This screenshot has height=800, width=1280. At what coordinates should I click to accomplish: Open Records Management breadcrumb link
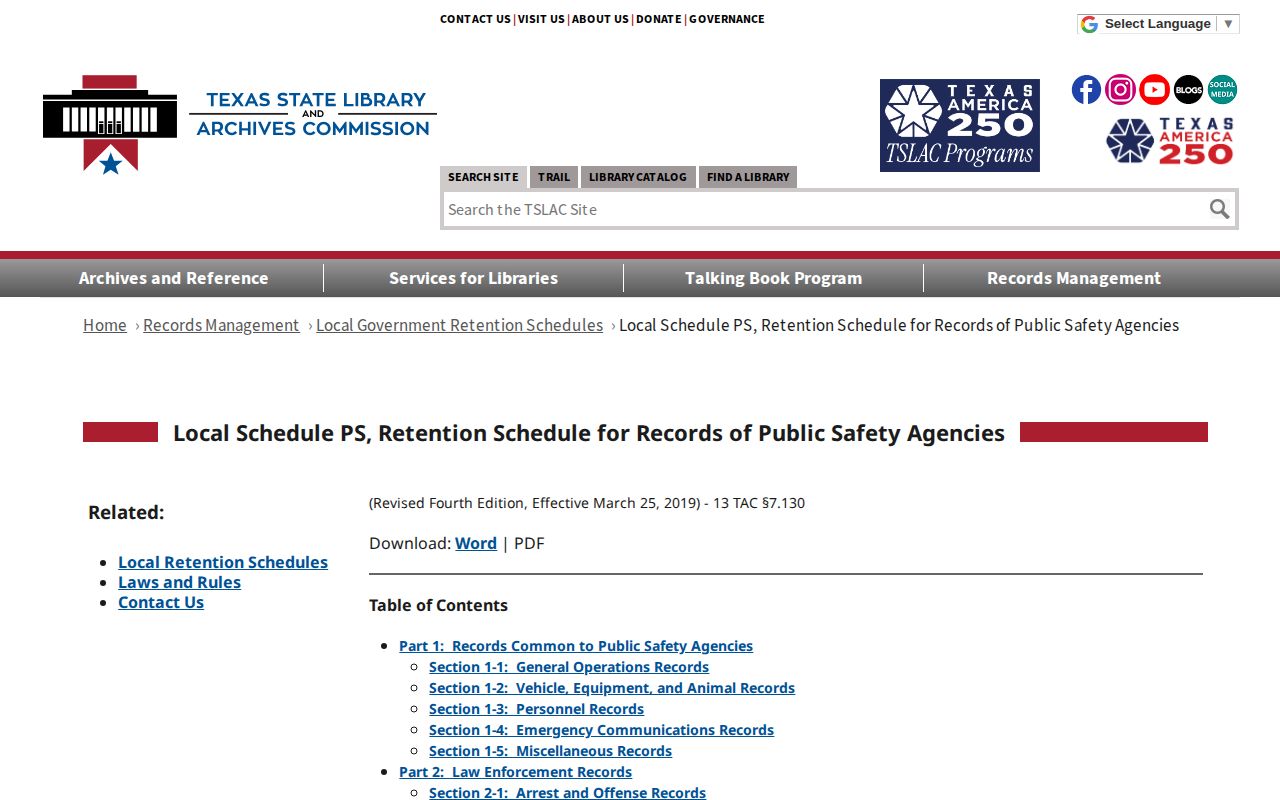221,325
